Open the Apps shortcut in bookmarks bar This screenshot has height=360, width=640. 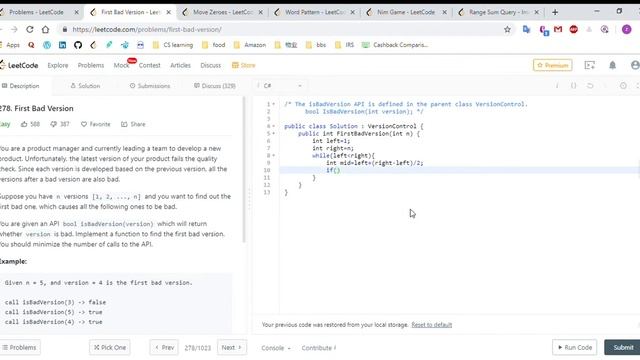pos(10,45)
